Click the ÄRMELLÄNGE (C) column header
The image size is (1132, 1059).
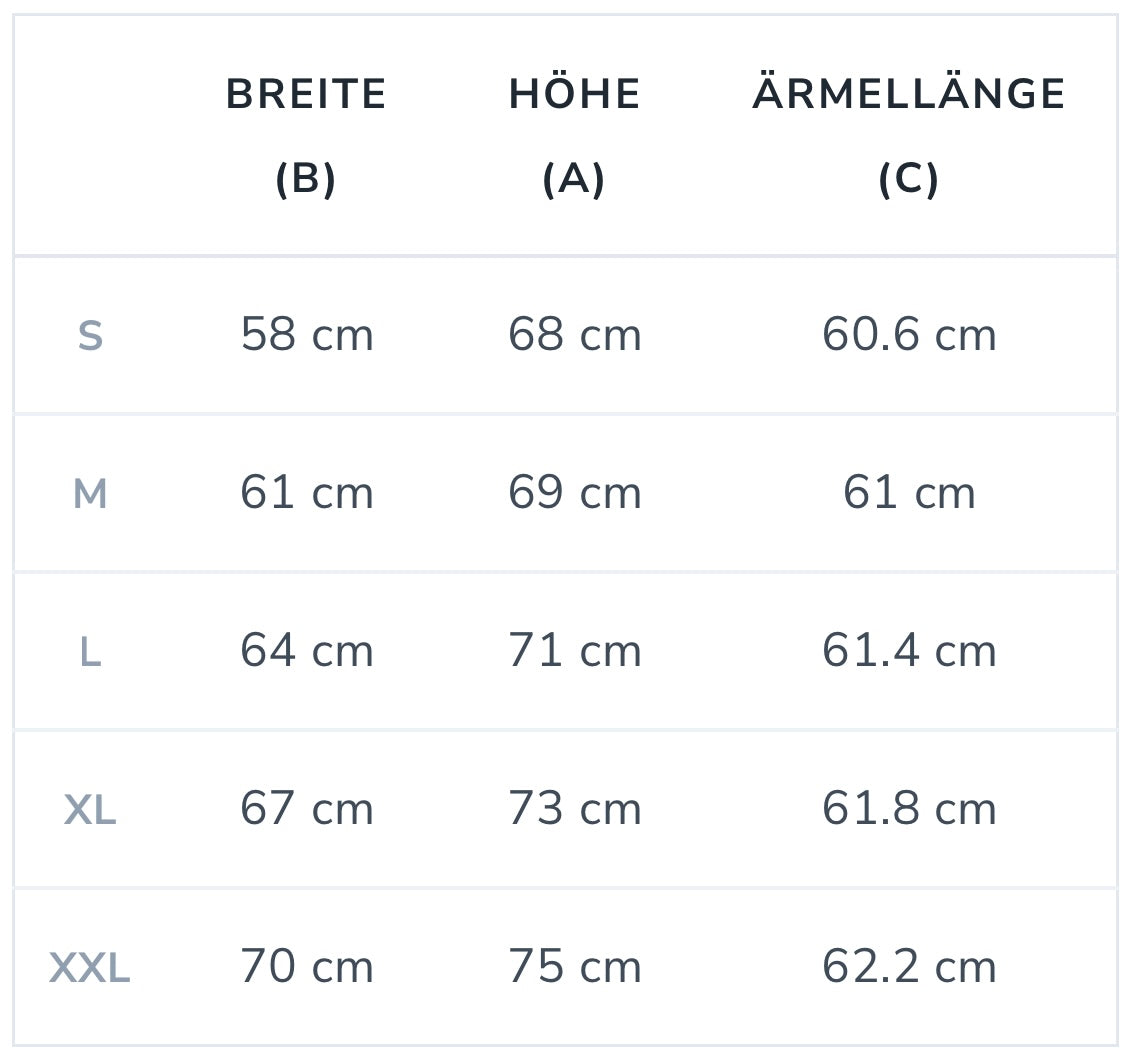[908, 136]
